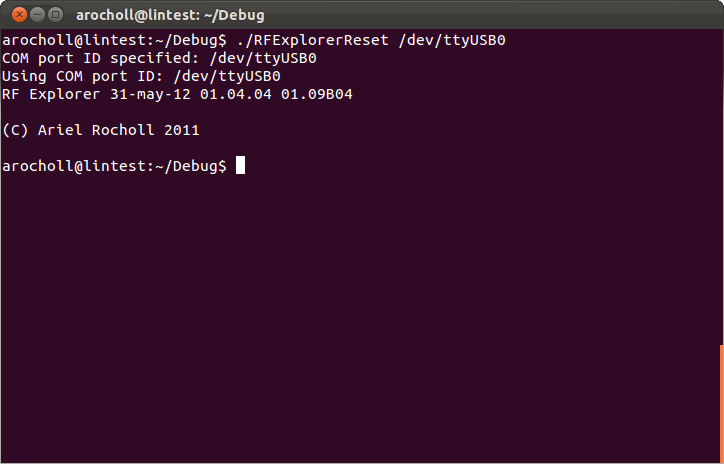Click the firmware string 01.09B04
724x464 pixels.
coord(317,94)
